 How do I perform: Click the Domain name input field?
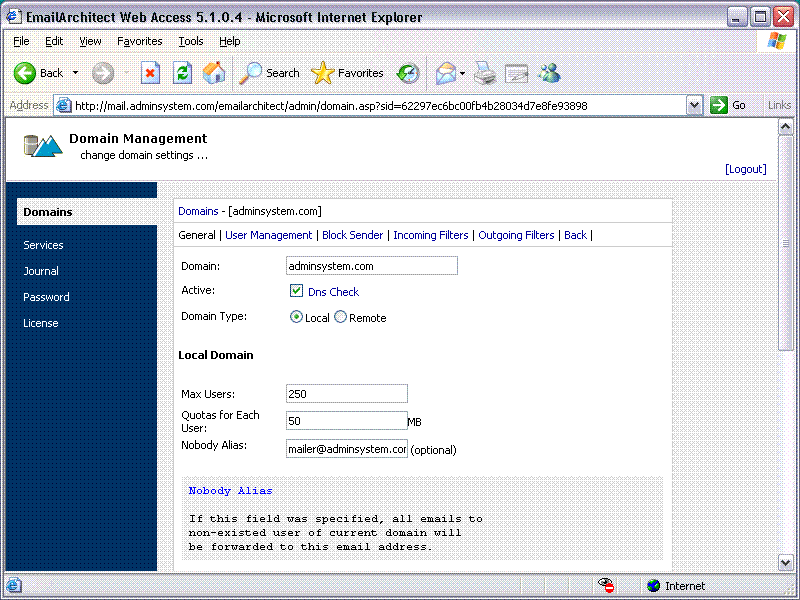pos(371,266)
